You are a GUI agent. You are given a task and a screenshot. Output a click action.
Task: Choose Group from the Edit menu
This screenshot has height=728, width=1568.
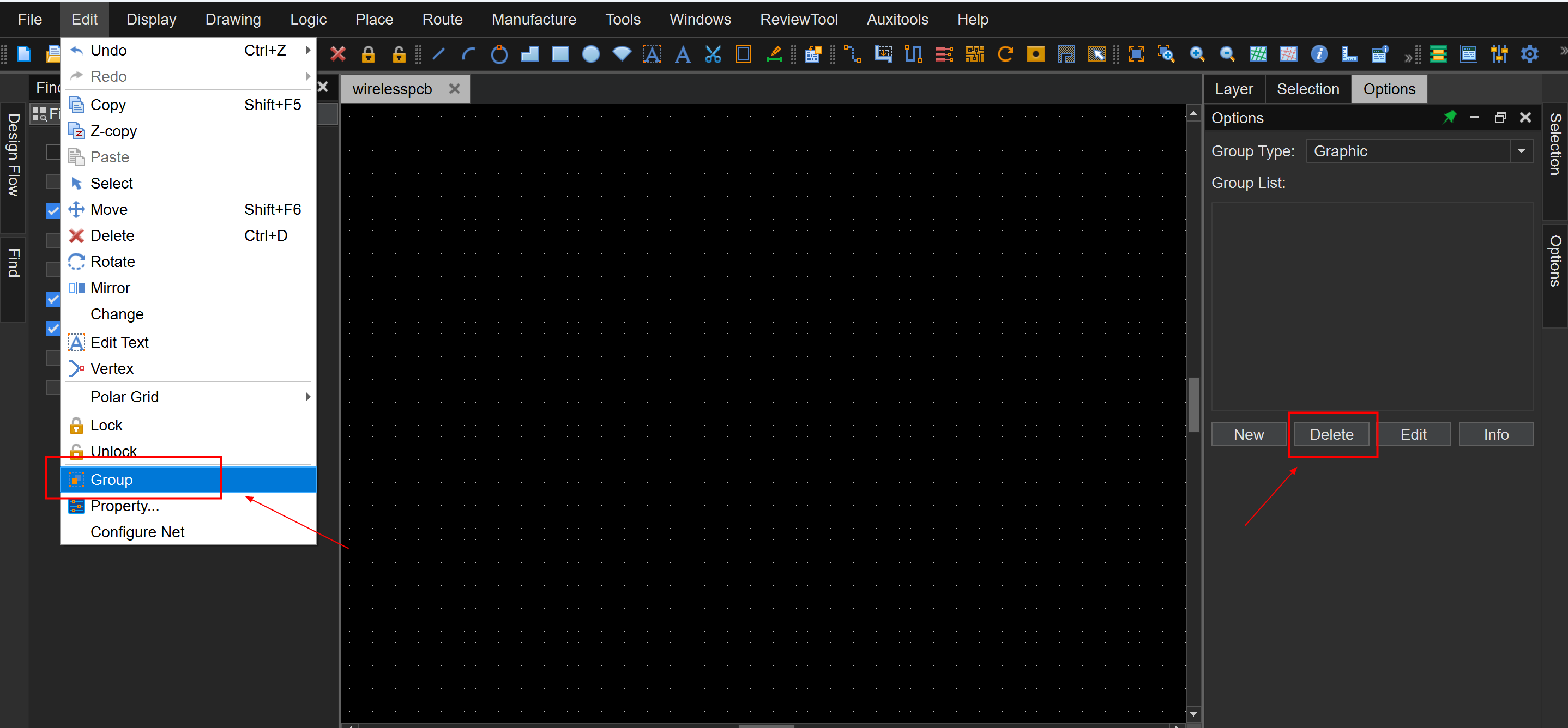(112, 480)
